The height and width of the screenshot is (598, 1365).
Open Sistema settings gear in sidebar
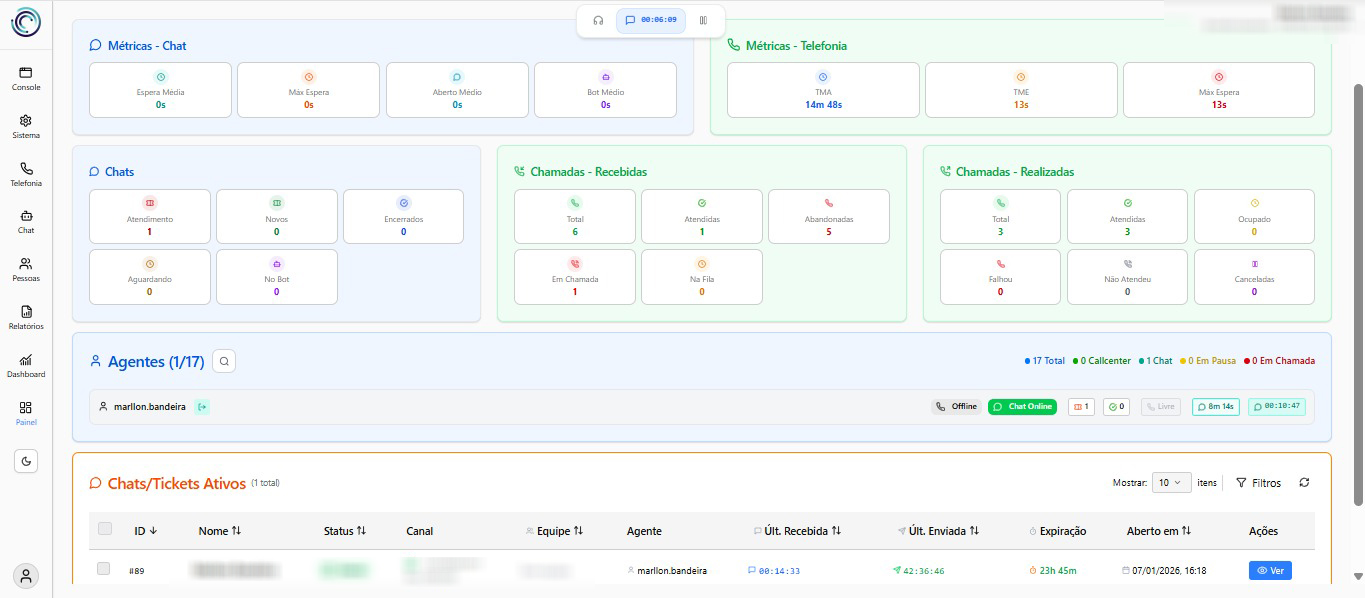(x=26, y=126)
